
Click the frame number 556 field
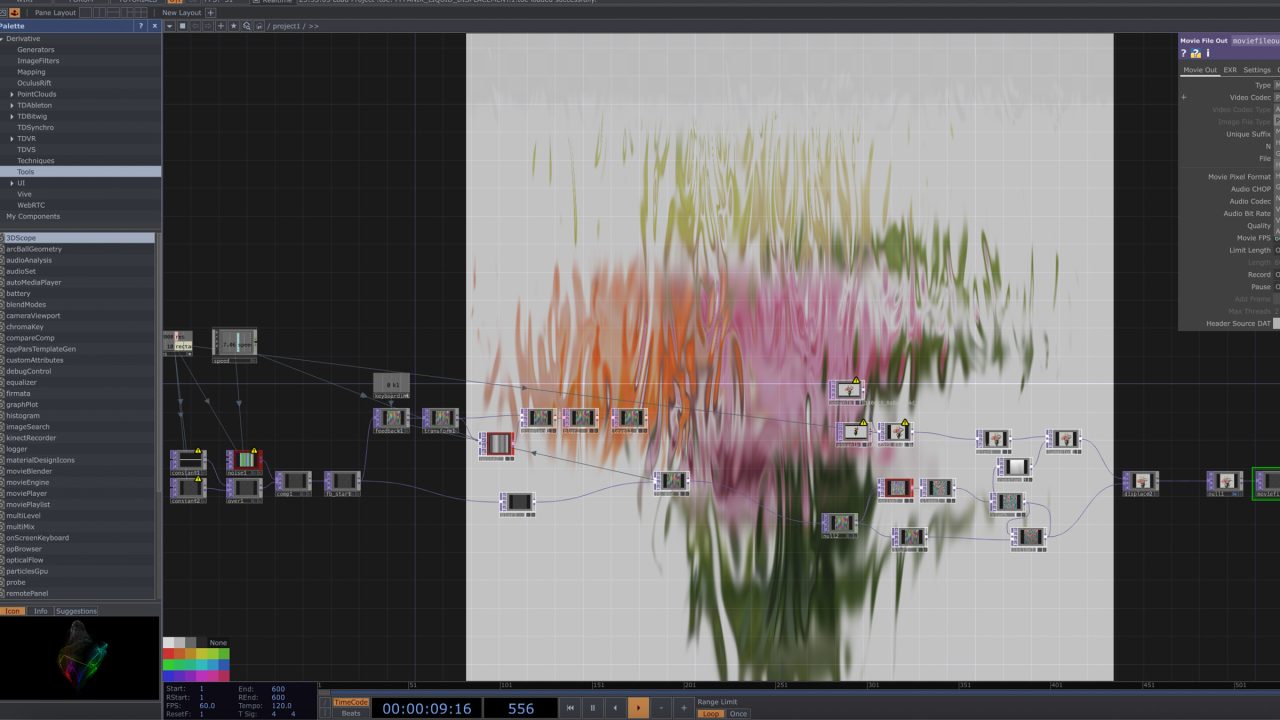pos(520,708)
